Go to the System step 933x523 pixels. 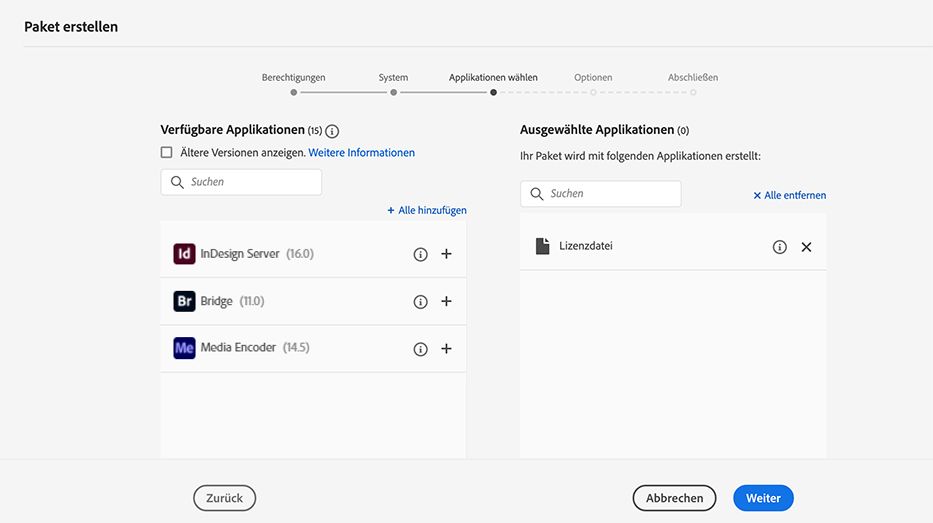tap(393, 92)
